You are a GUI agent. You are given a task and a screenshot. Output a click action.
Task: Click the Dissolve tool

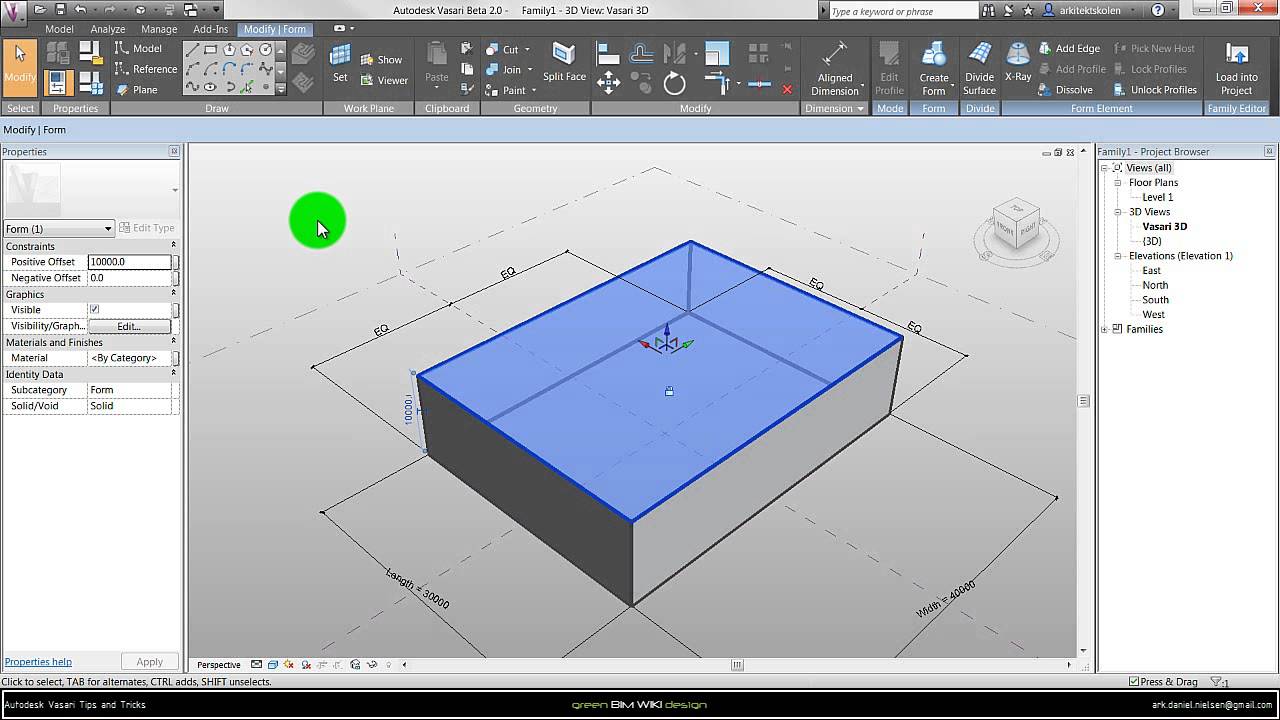tap(1066, 90)
